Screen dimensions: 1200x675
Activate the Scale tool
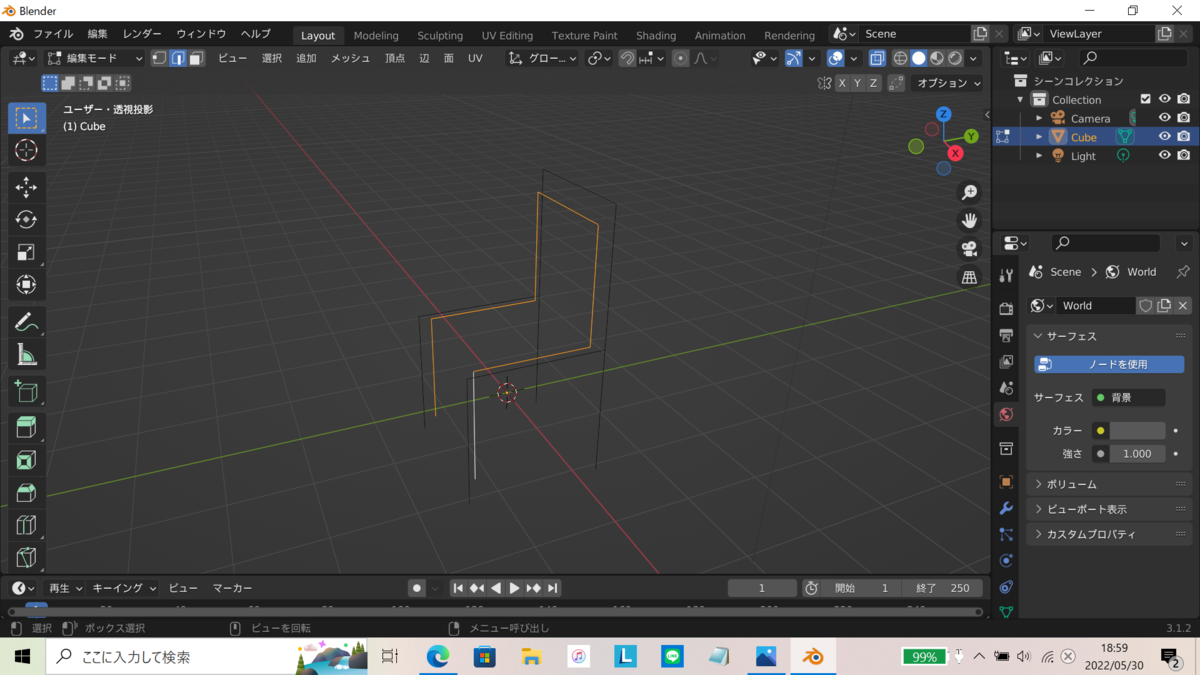point(27,253)
